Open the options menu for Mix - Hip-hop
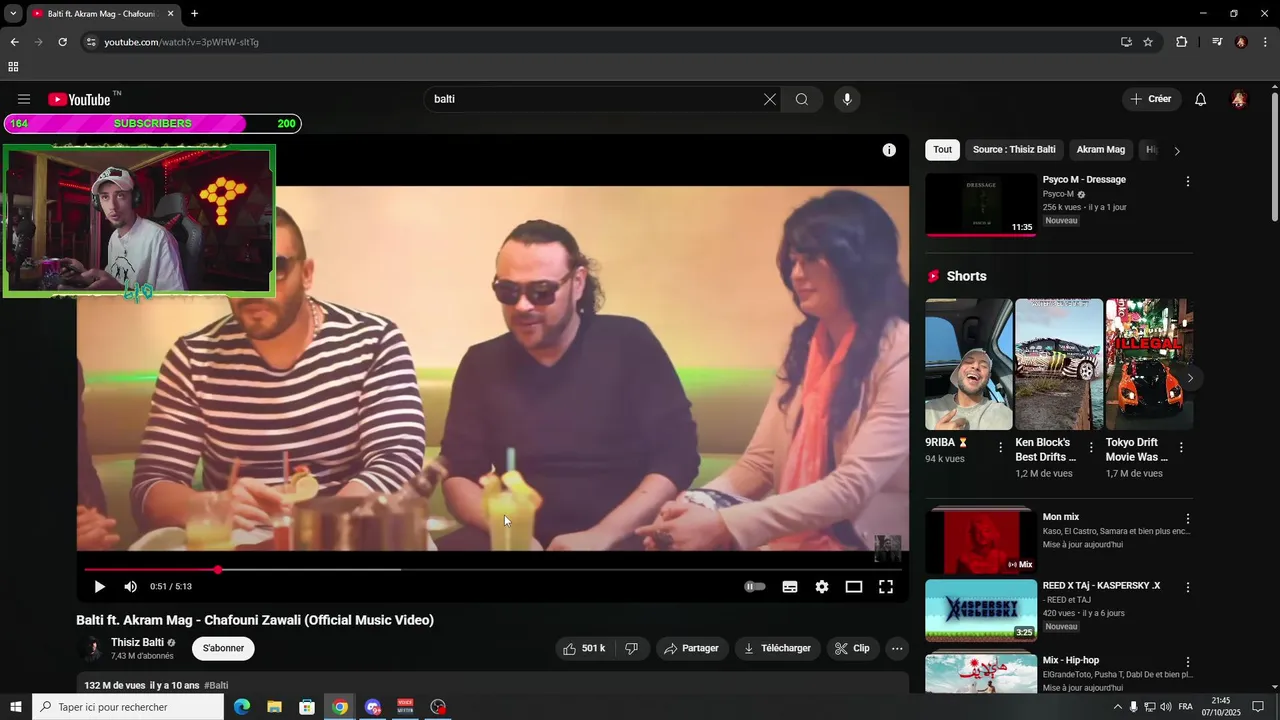The height and width of the screenshot is (720, 1280). pyautogui.click(x=1188, y=662)
